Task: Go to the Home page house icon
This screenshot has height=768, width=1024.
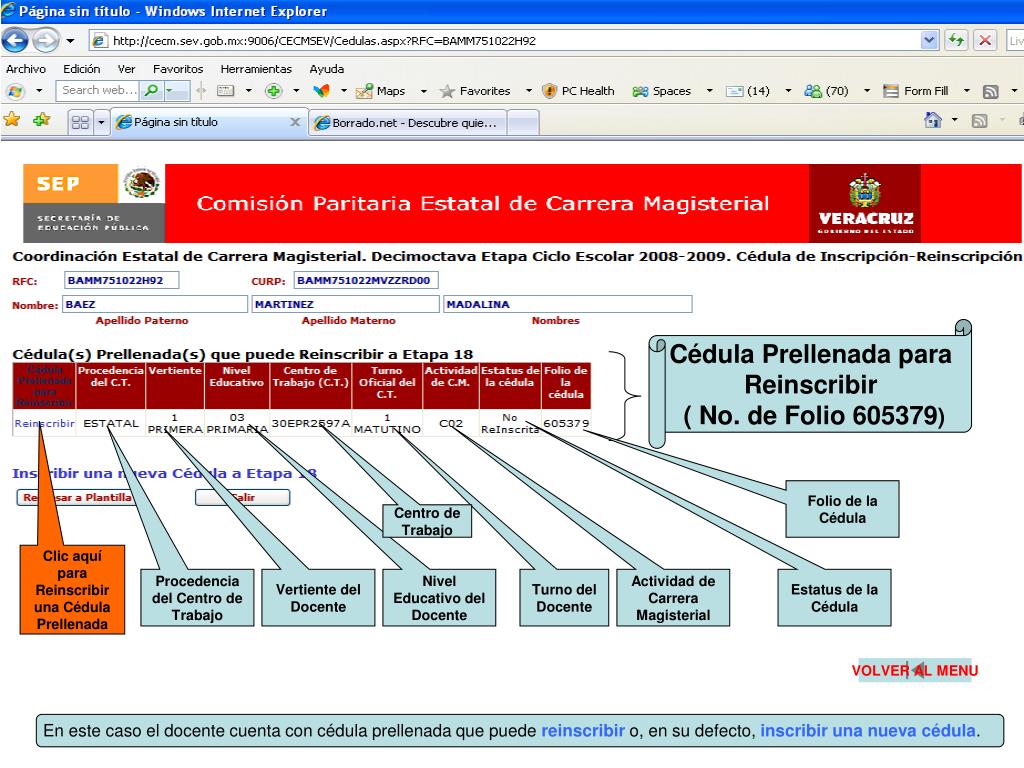Action: click(x=933, y=120)
